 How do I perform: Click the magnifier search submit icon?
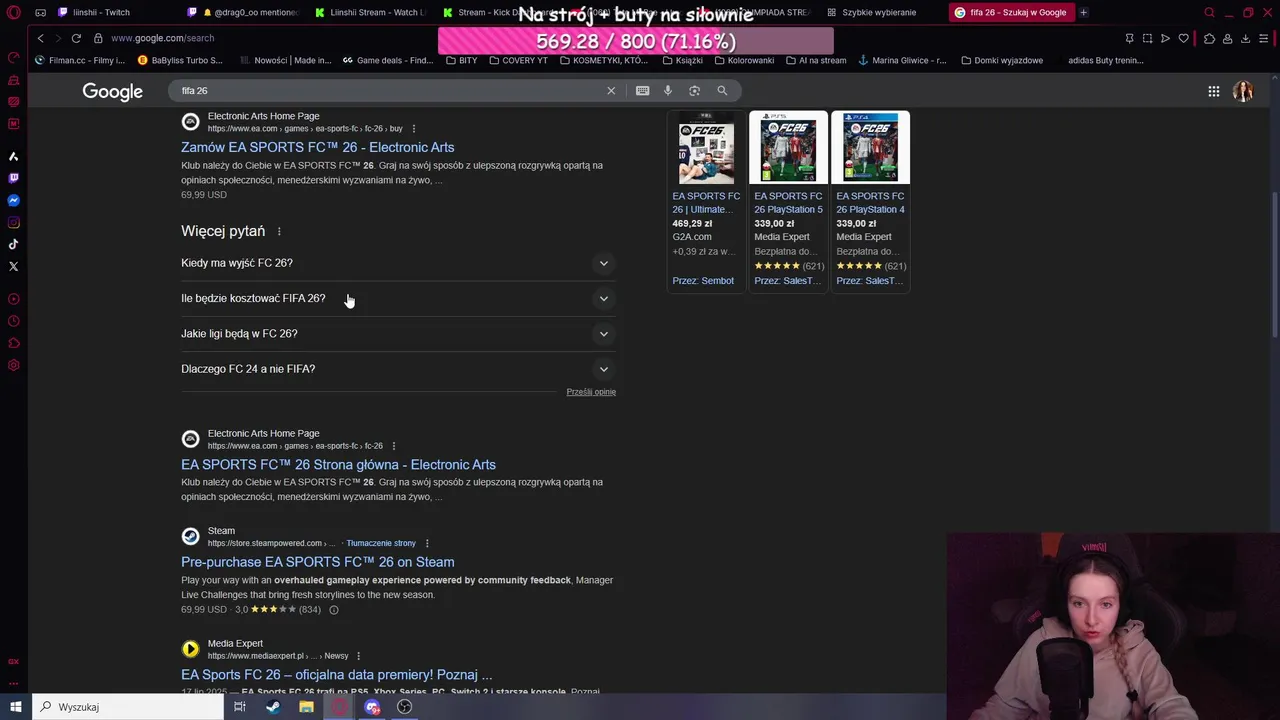[x=722, y=91]
